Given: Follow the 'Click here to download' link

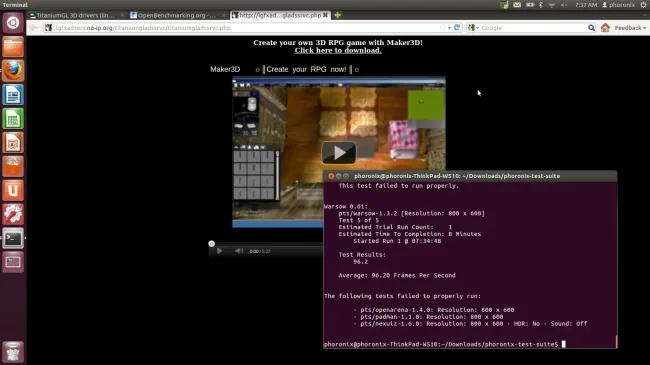Looking at the screenshot, I should [x=338, y=50].
